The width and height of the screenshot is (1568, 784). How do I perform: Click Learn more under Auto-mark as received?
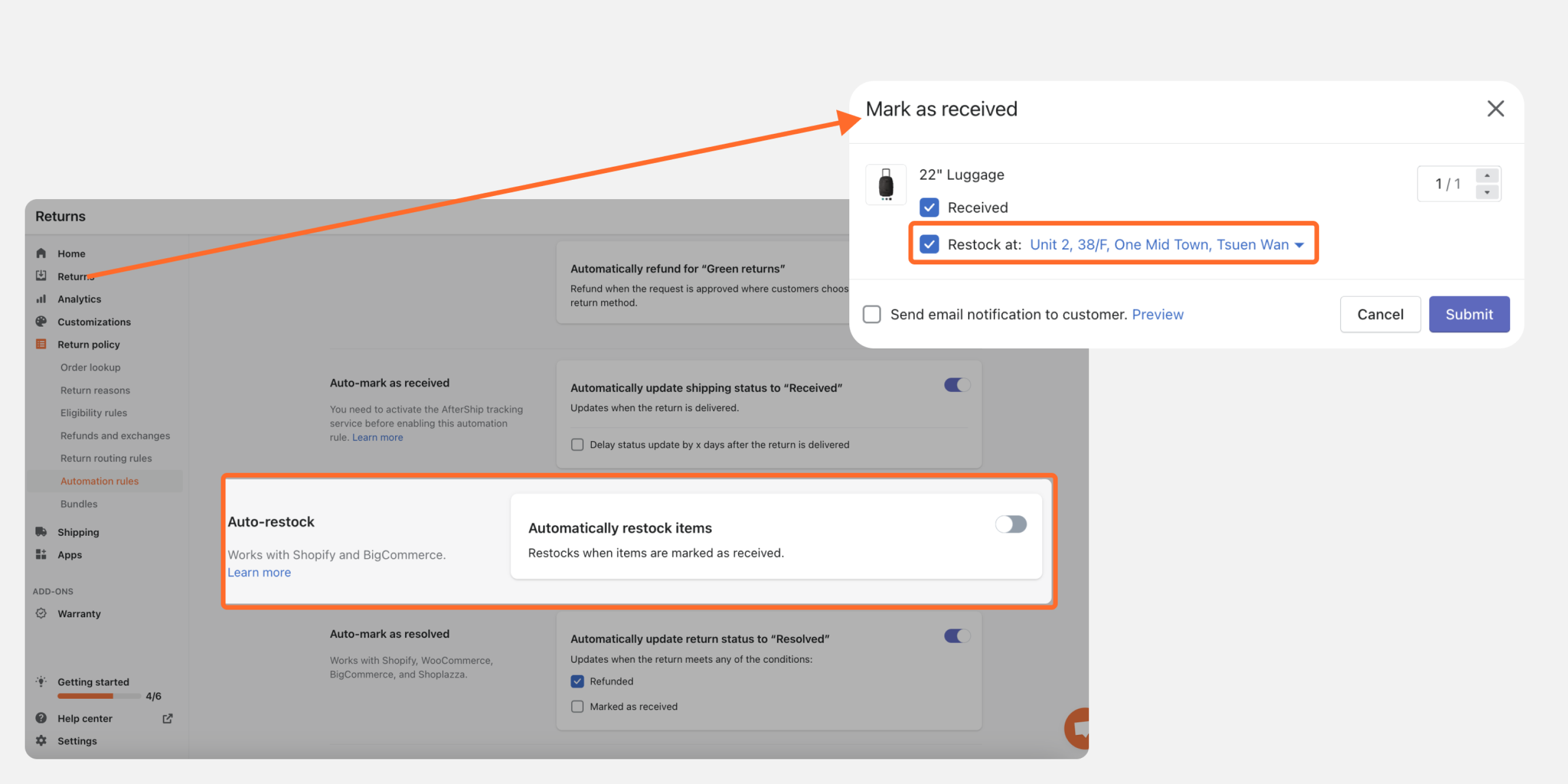pyautogui.click(x=377, y=437)
